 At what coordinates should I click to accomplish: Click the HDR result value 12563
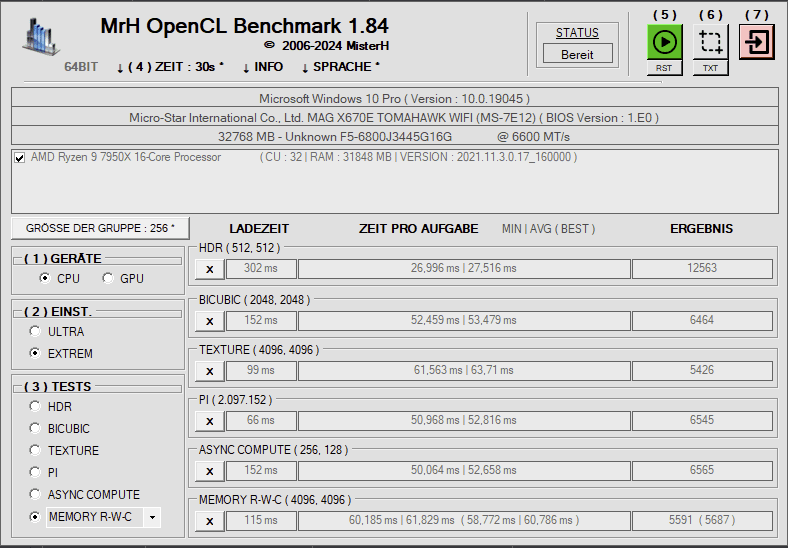[x=702, y=268]
